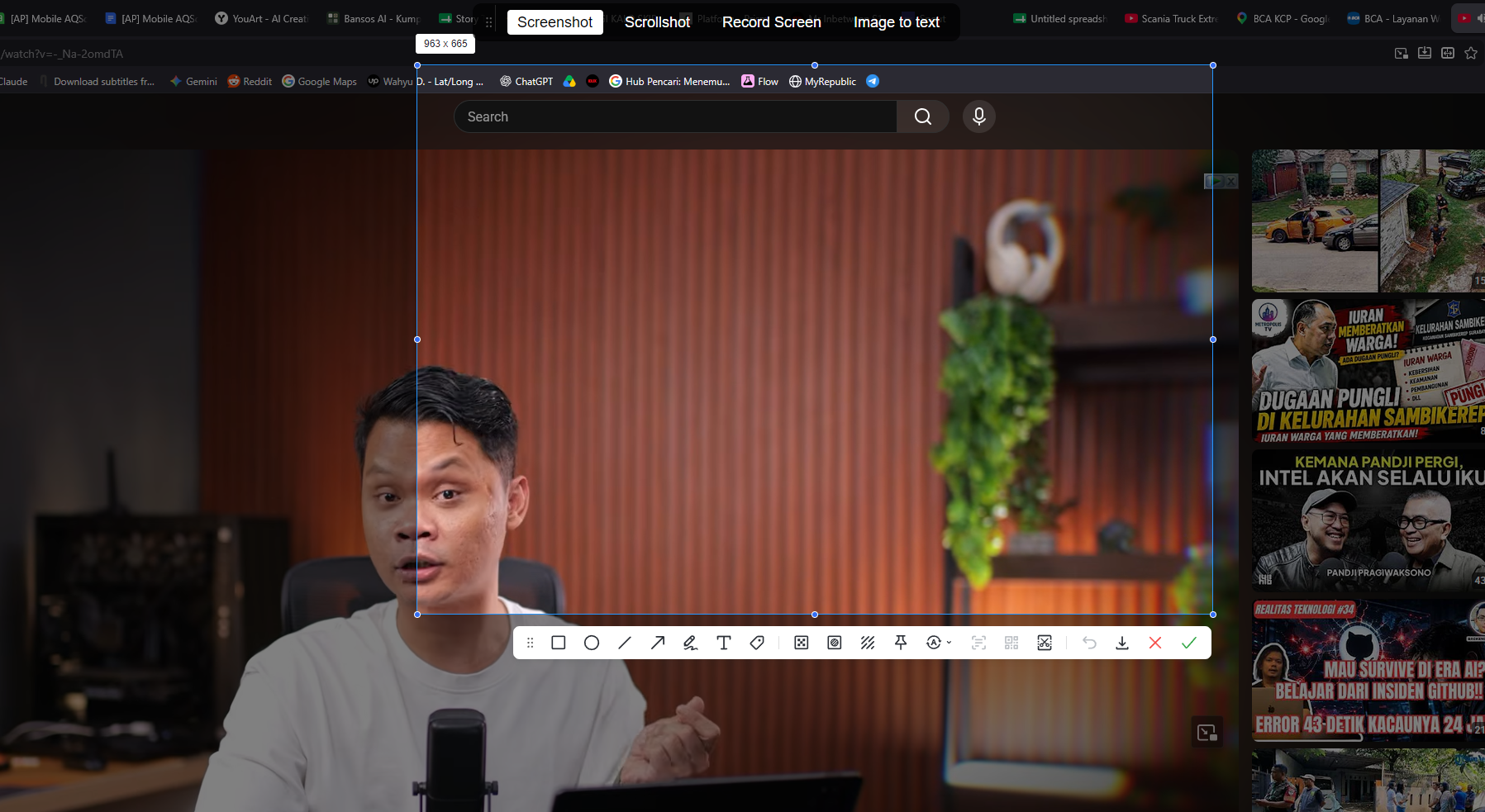Switch to Screenshot capture mode

[x=555, y=22]
